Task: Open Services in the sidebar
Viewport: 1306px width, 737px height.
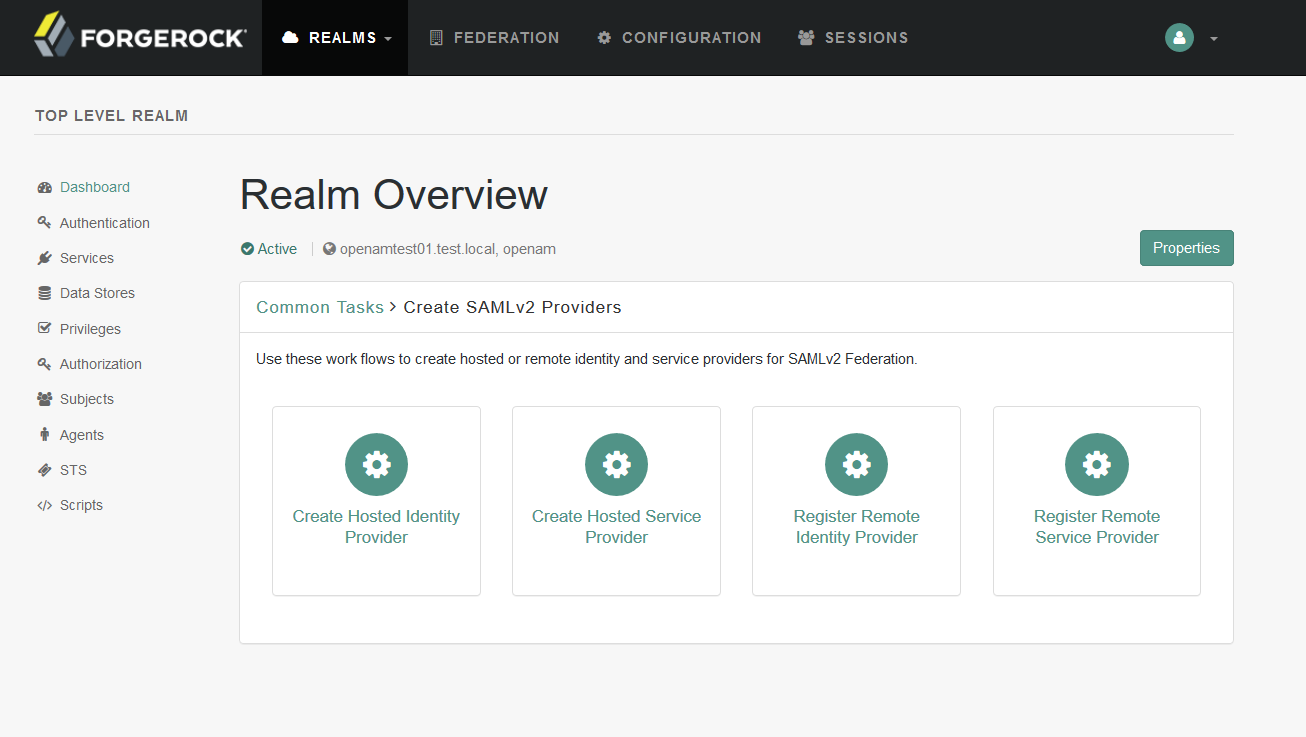Action: [87, 258]
